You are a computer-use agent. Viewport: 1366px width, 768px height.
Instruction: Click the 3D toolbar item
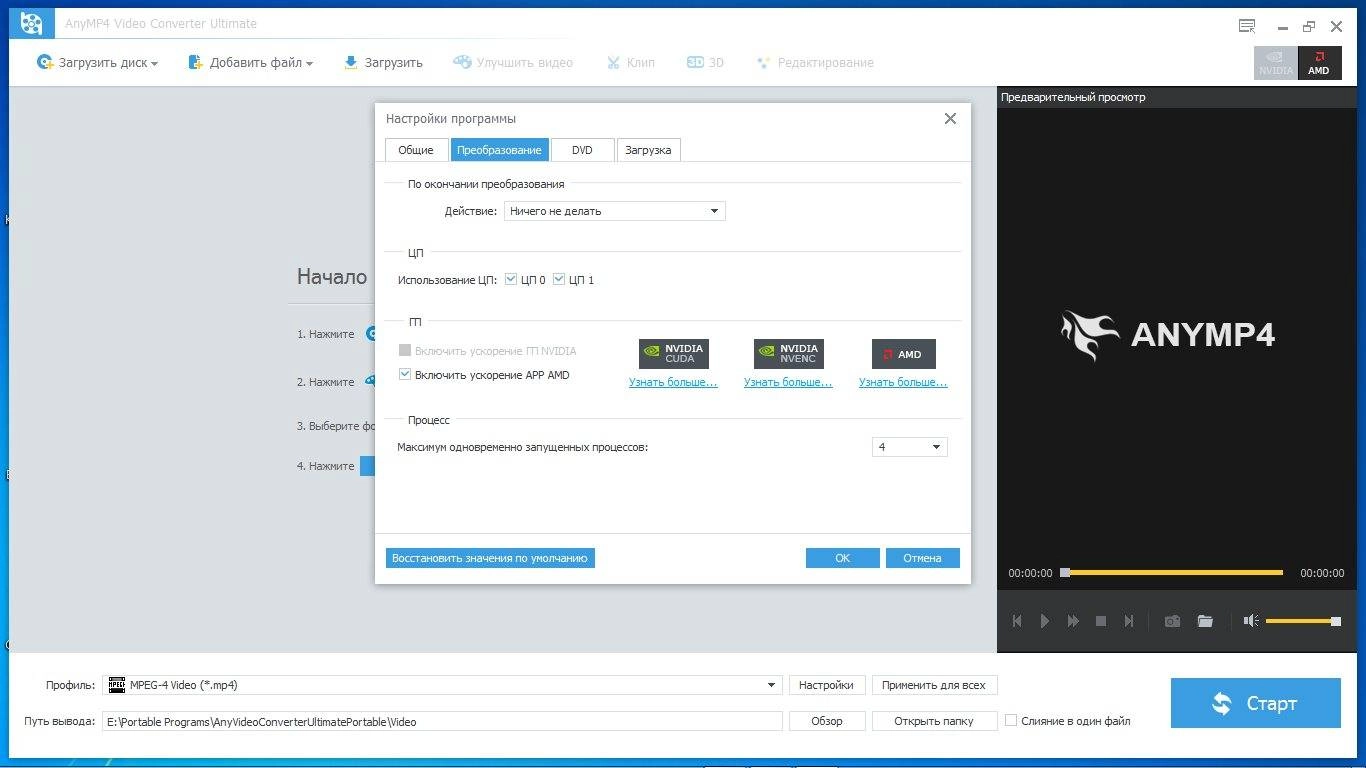(705, 63)
